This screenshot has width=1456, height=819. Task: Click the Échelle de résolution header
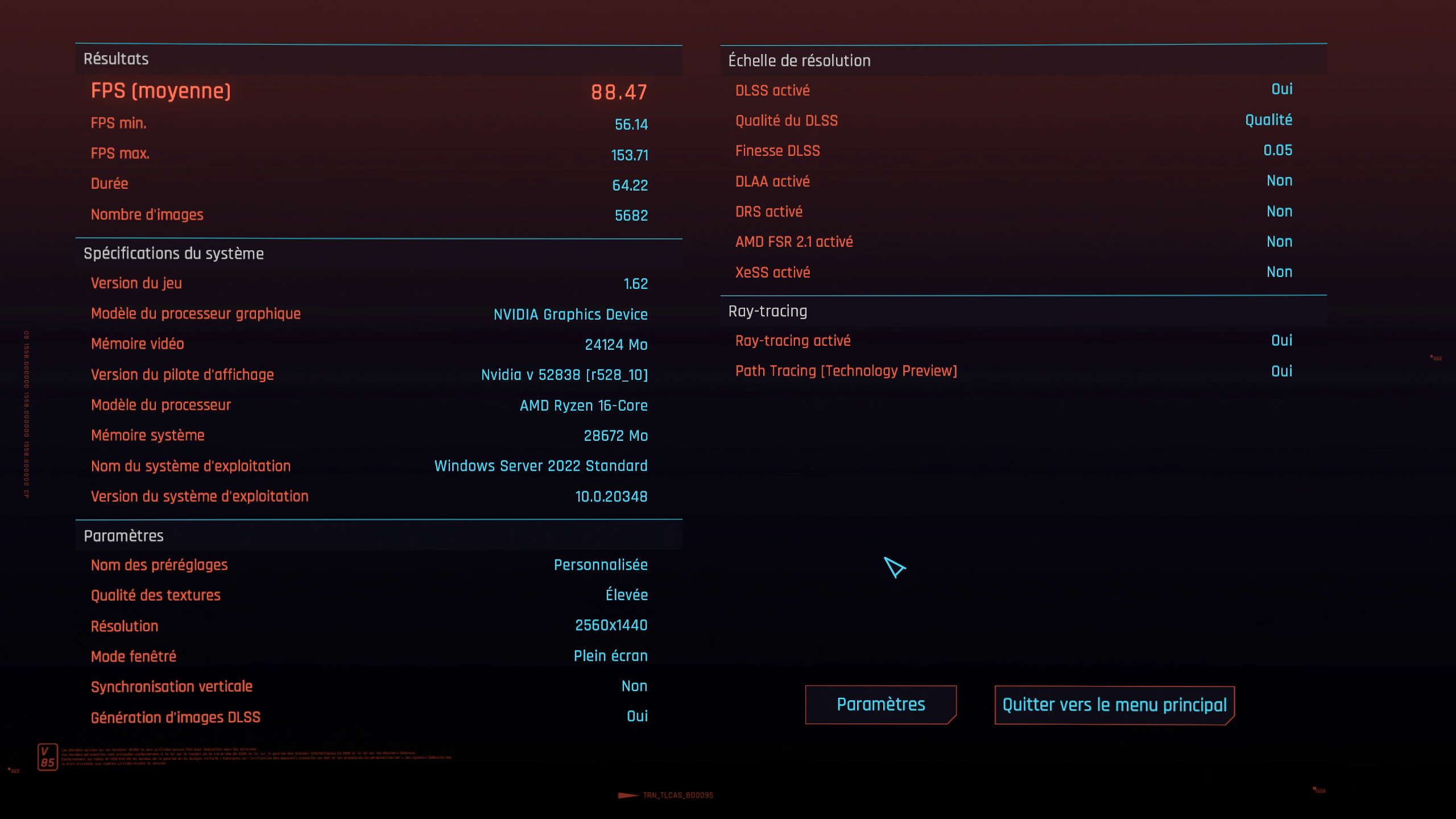coord(799,61)
